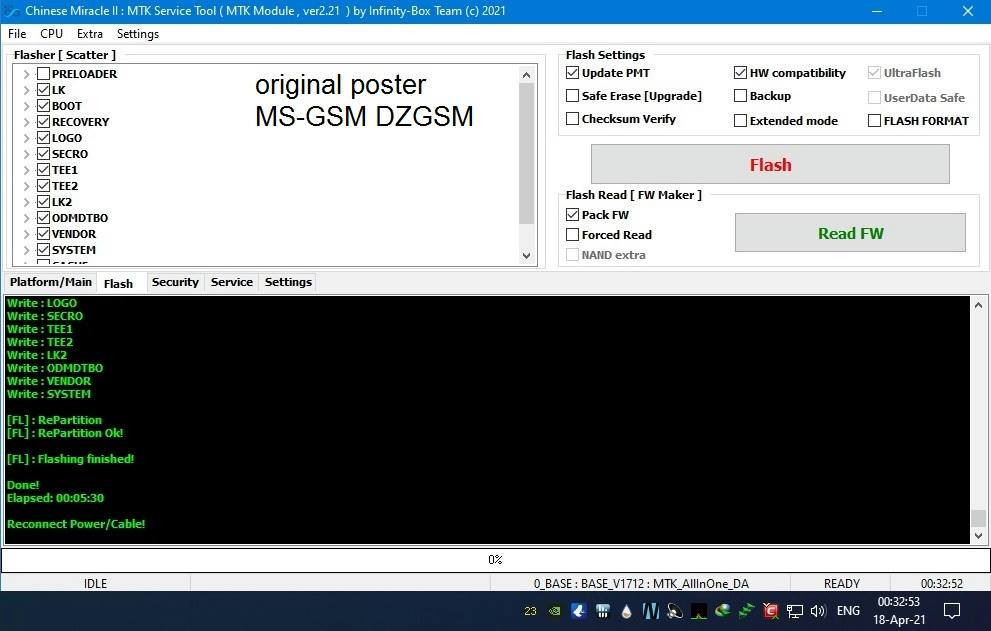Viewport: 991px width, 631px height.
Task: Expand the TEE1 tree node
Action: pos(26,170)
